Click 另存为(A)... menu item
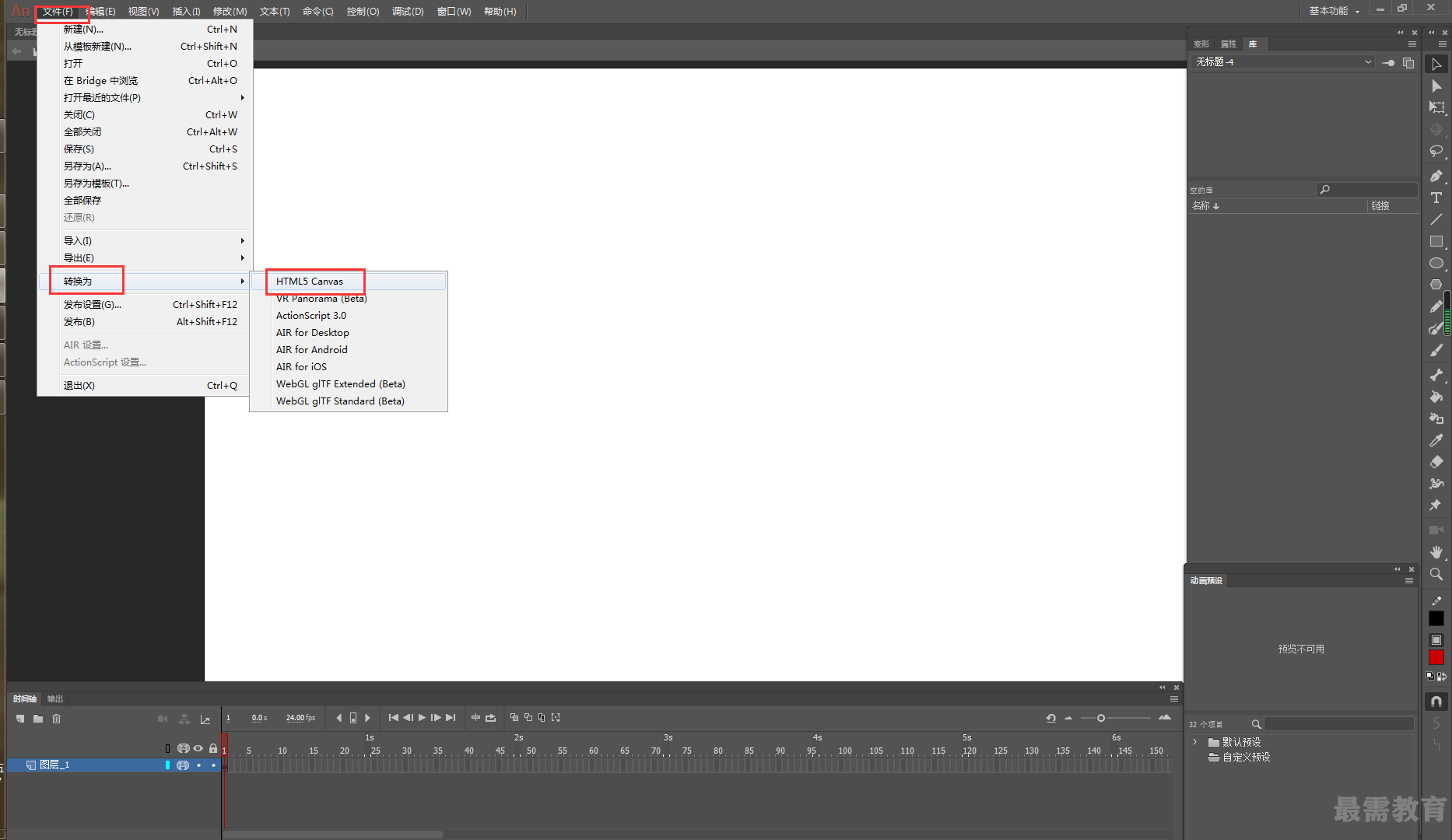This screenshot has width=1452, height=840. (146, 166)
